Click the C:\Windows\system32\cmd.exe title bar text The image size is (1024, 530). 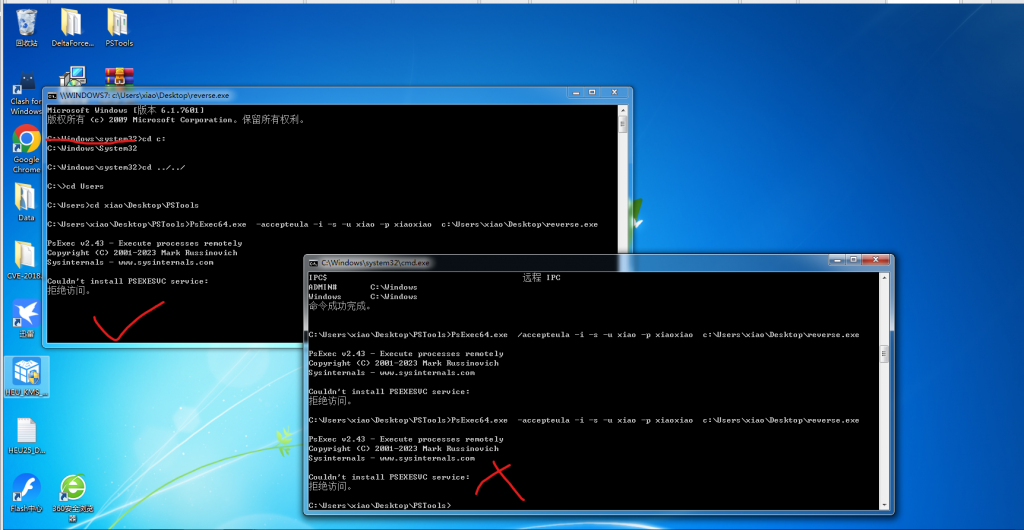tap(376, 263)
